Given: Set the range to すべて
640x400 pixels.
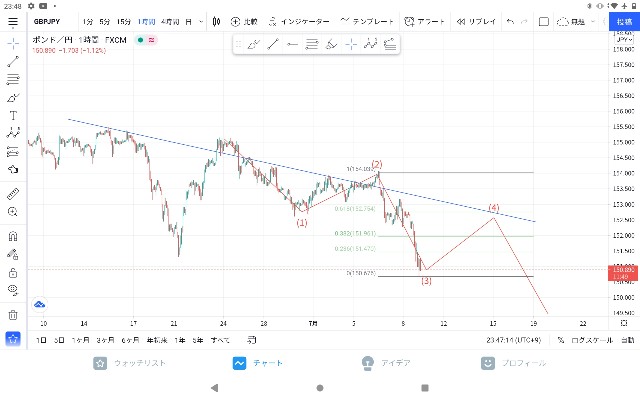Looking at the screenshot, I should [x=220, y=340].
